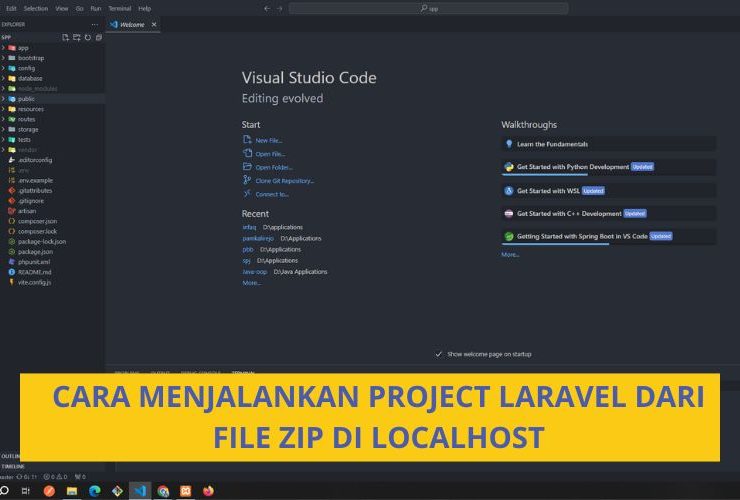Screen dimensions: 740x500
Task: Click the New Folder icon in Explorer header
Action: [x=76, y=37]
